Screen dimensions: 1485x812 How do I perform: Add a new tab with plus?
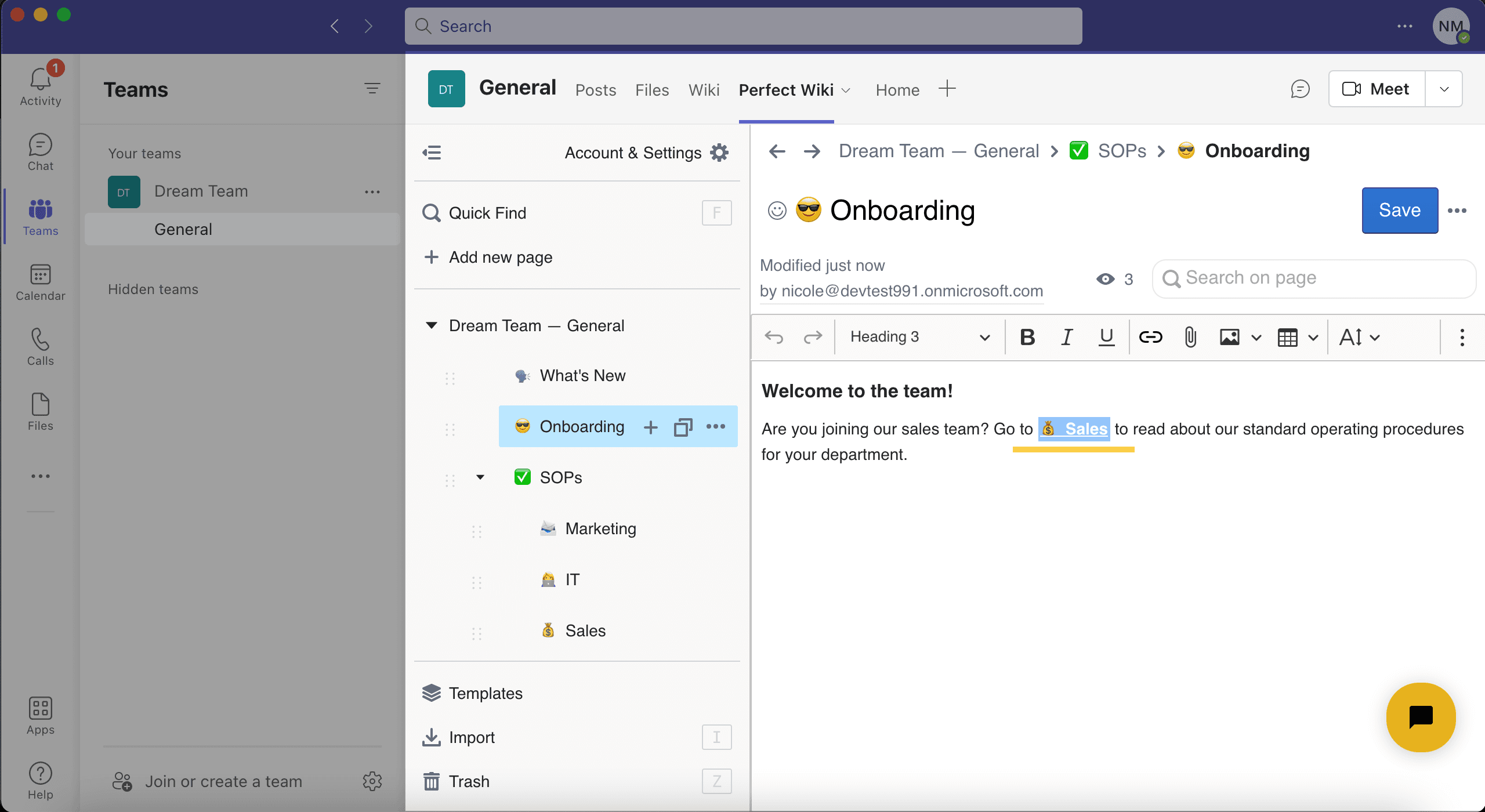[947, 89]
